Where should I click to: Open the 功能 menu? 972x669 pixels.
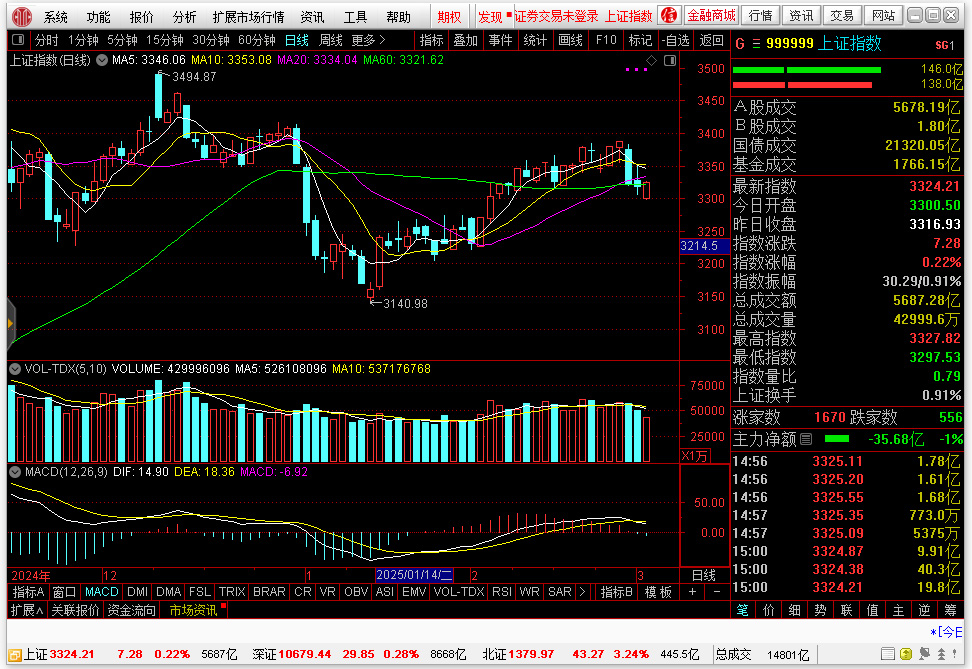(x=99, y=17)
